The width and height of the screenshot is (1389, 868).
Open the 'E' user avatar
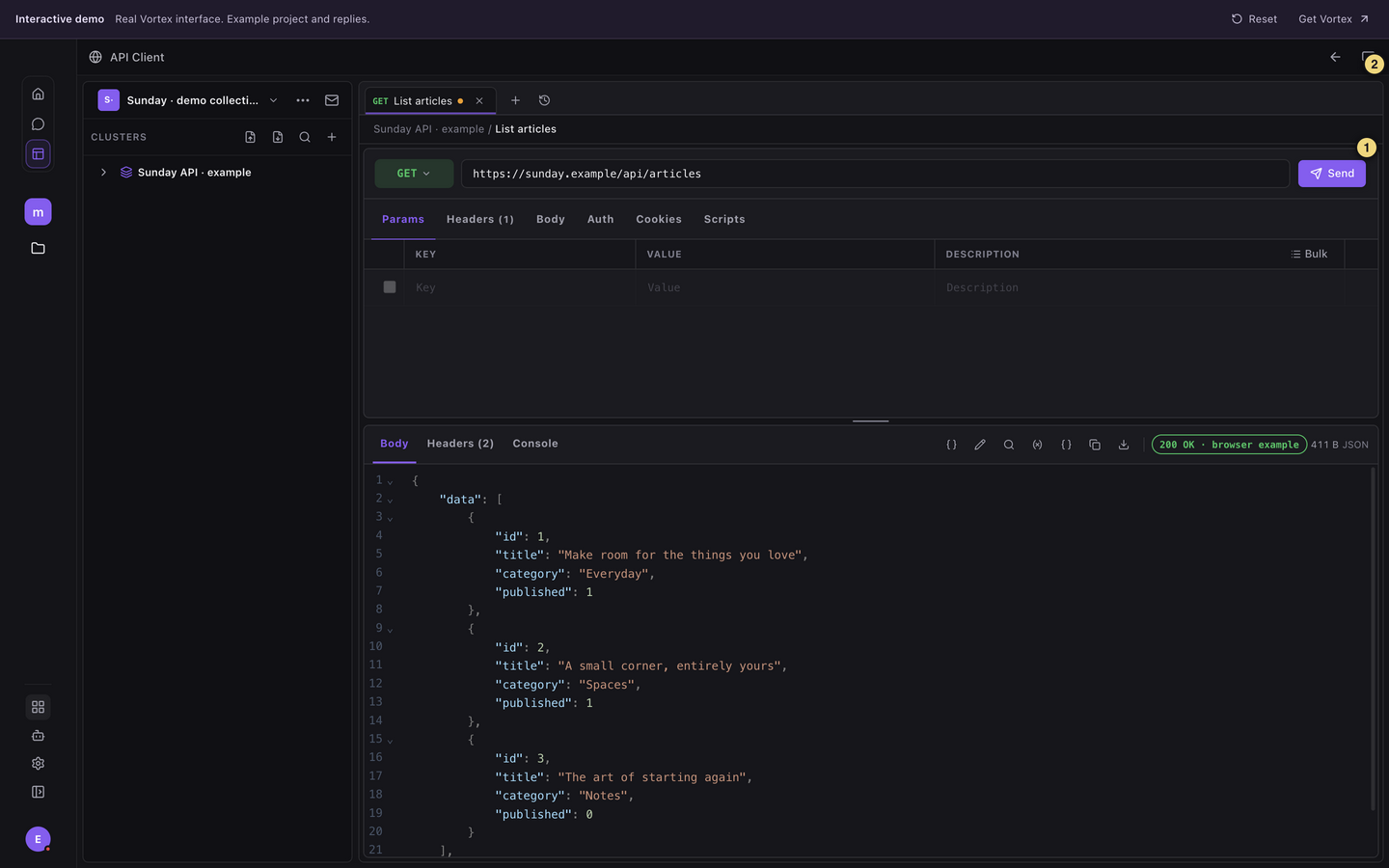tap(38, 839)
